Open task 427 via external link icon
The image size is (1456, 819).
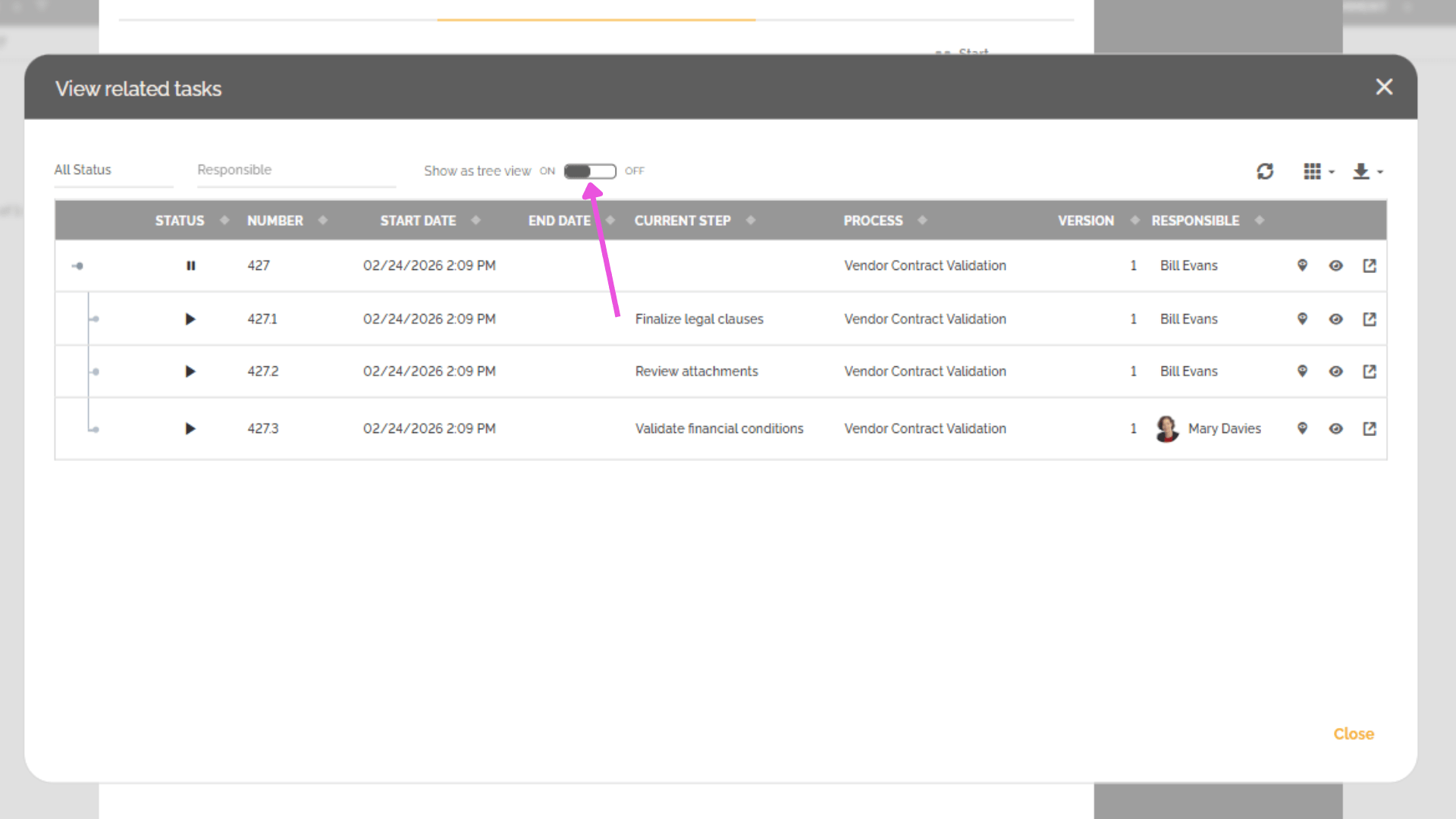pos(1370,265)
